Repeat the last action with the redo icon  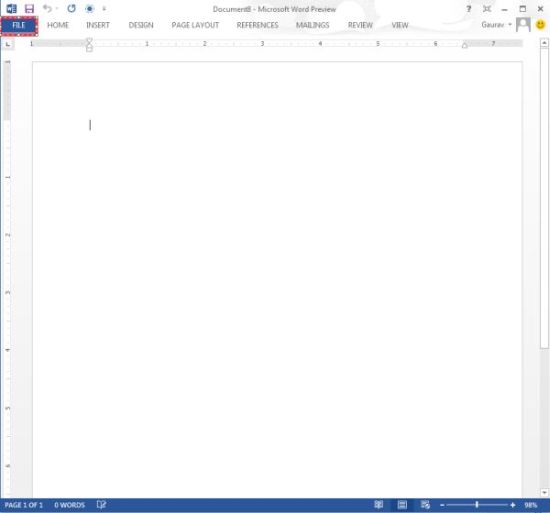coord(71,8)
